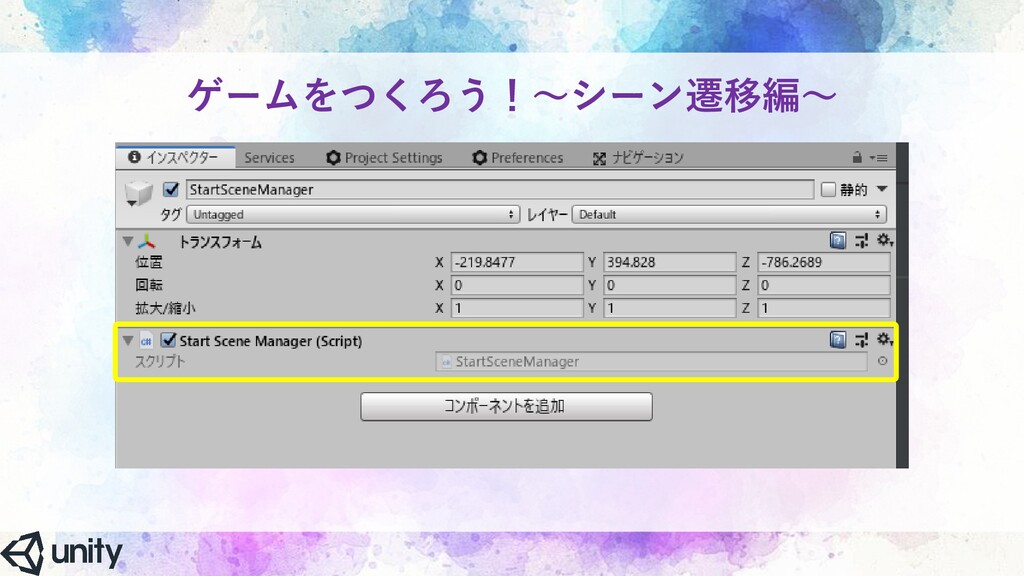Click the 拡大/縮小 scale label
Image resolution: width=1024 pixels, height=576 pixels.
pyautogui.click(x=165, y=308)
